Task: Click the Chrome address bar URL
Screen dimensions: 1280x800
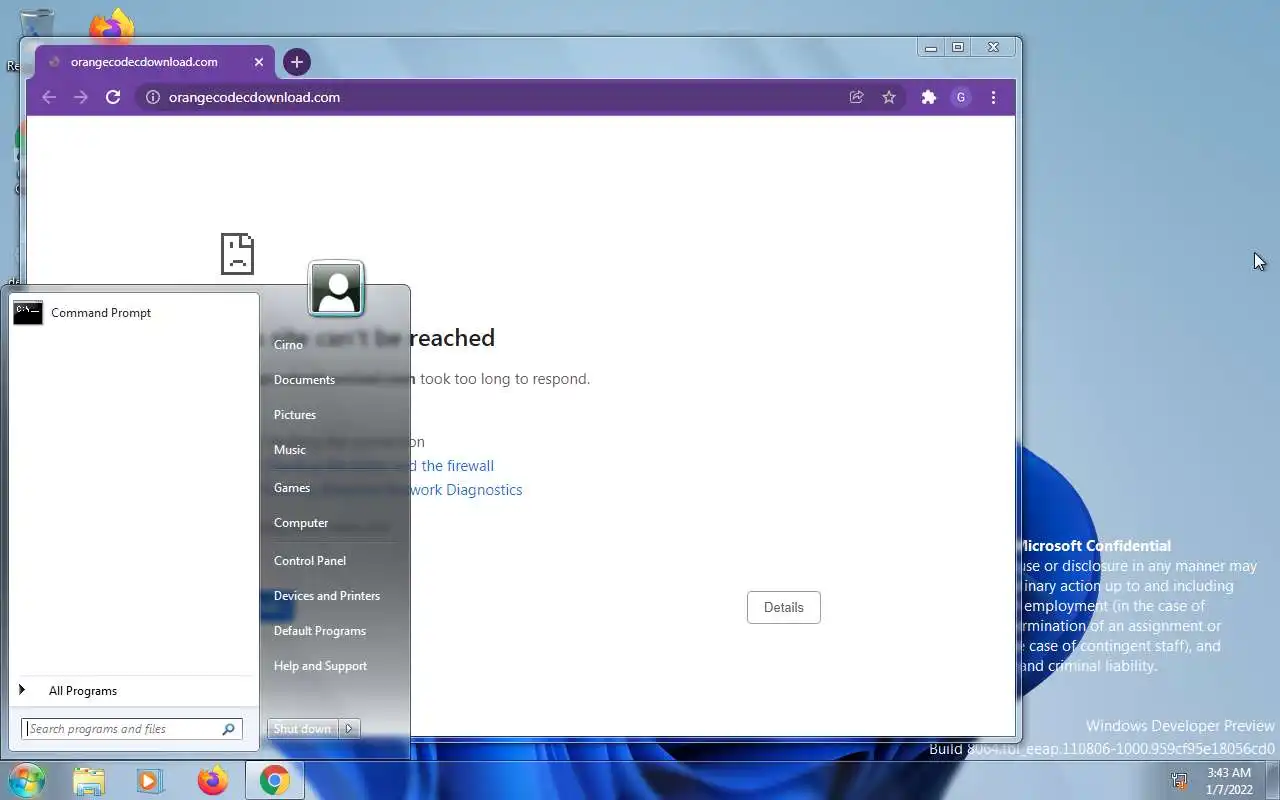Action: (254, 97)
